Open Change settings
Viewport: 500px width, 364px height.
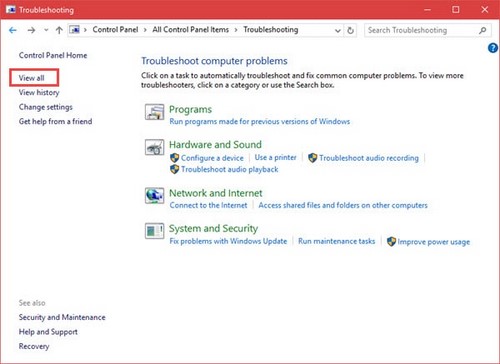[x=46, y=107]
